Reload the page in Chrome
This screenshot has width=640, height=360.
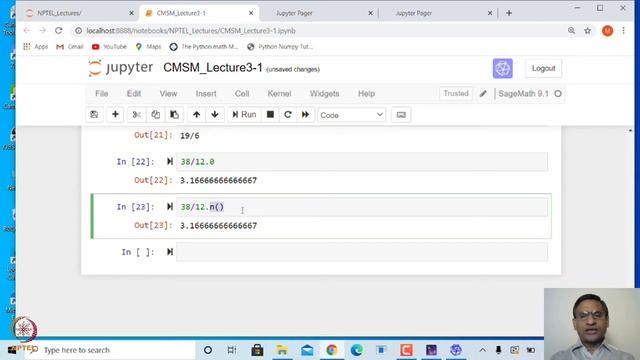pyautogui.click(x=59, y=31)
